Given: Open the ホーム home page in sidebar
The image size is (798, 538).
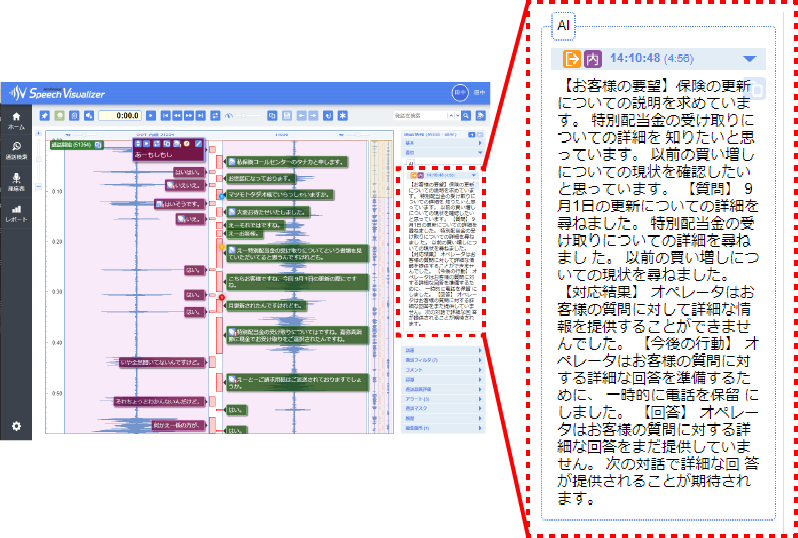Looking at the screenshot, I should pos(16,121).
